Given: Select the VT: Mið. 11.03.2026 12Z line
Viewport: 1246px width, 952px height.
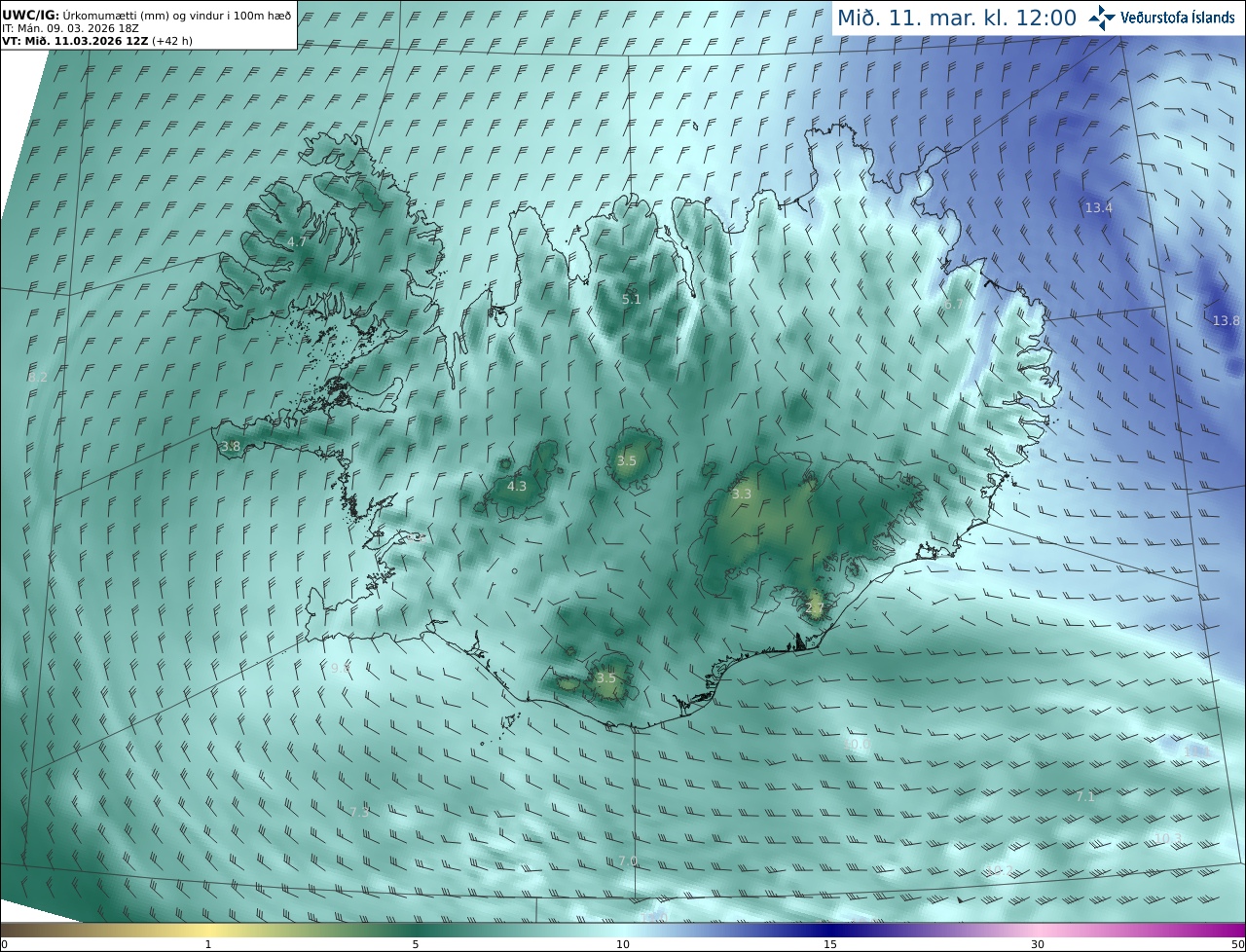Looking at the screenshot, I should tap(97, 41).
